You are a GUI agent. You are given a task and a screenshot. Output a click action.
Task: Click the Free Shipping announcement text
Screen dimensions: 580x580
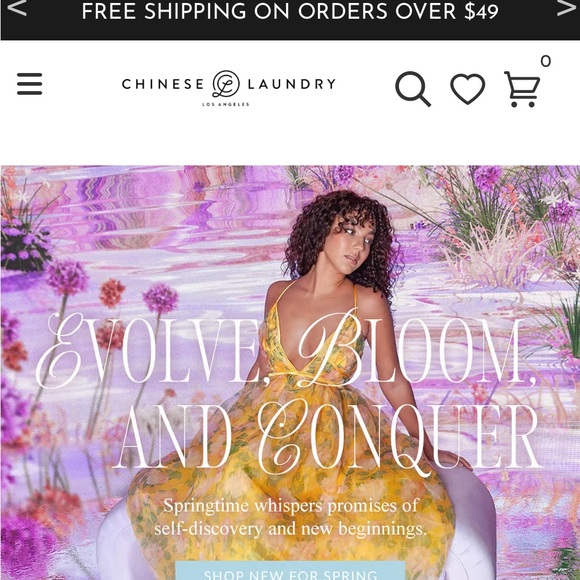pyautogui.click(x=290, y=11)
